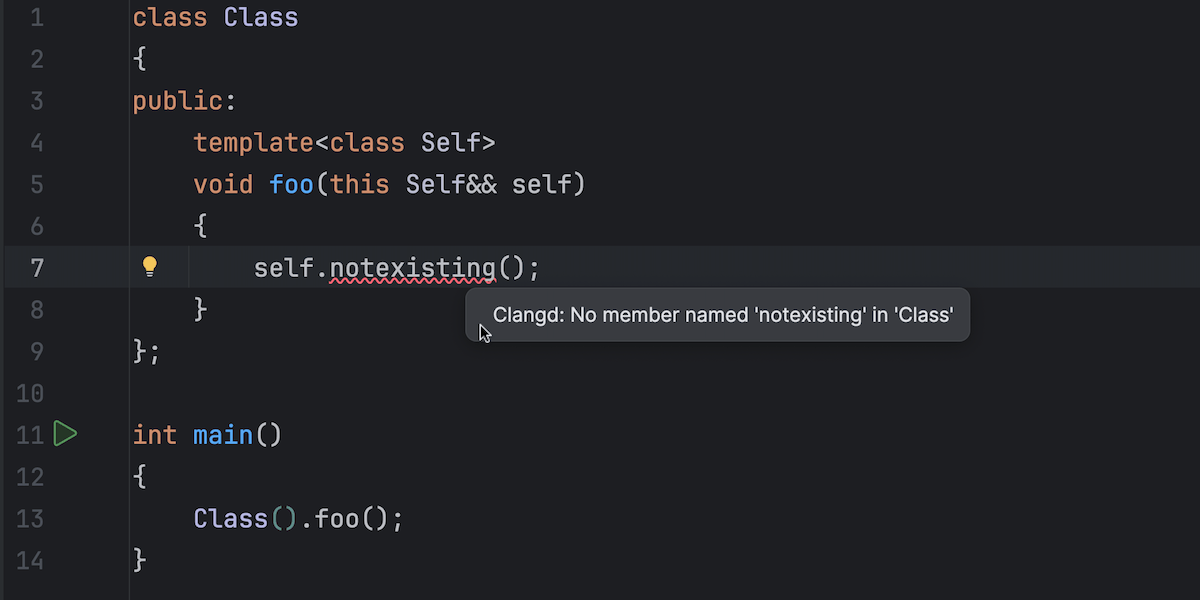Image resolution: width=1200 pixels, height=600 pixels.
Task: Click the underlined notexisting identifier
Action: 412,268
